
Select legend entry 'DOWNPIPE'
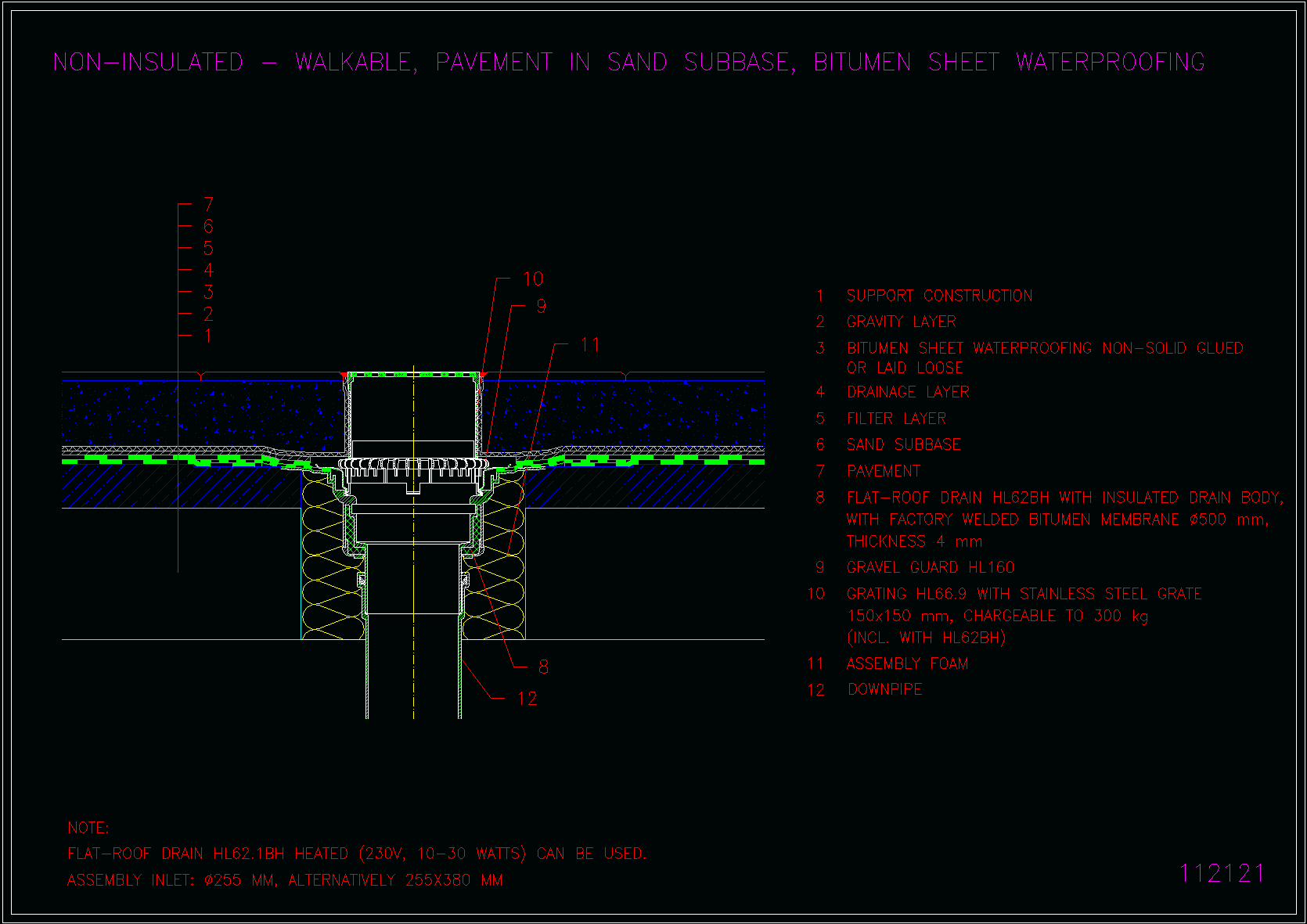coord(884,689)
